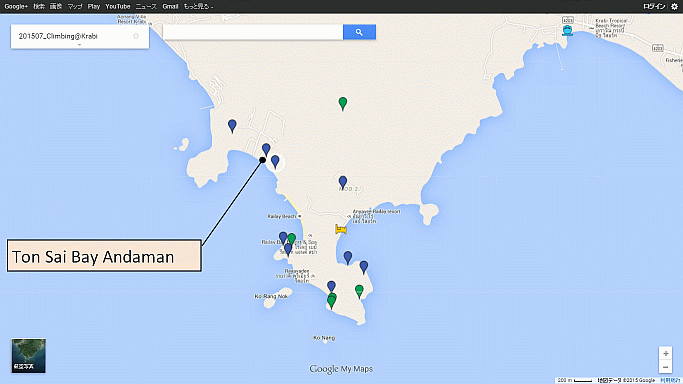The image size is (683, 384).
Task: Click the ログイン login link
Action: (x=654, y=6)
